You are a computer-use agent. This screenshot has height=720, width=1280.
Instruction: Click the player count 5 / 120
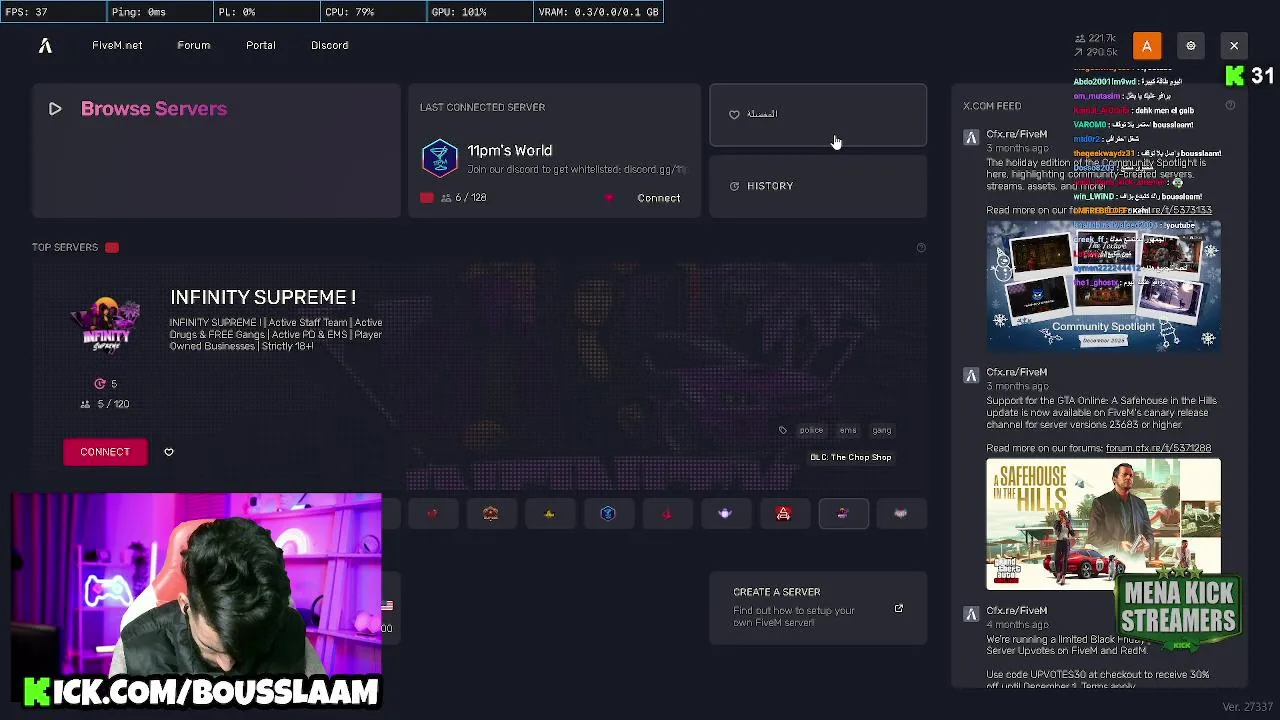pyautogui.click(x=105, y=404)
